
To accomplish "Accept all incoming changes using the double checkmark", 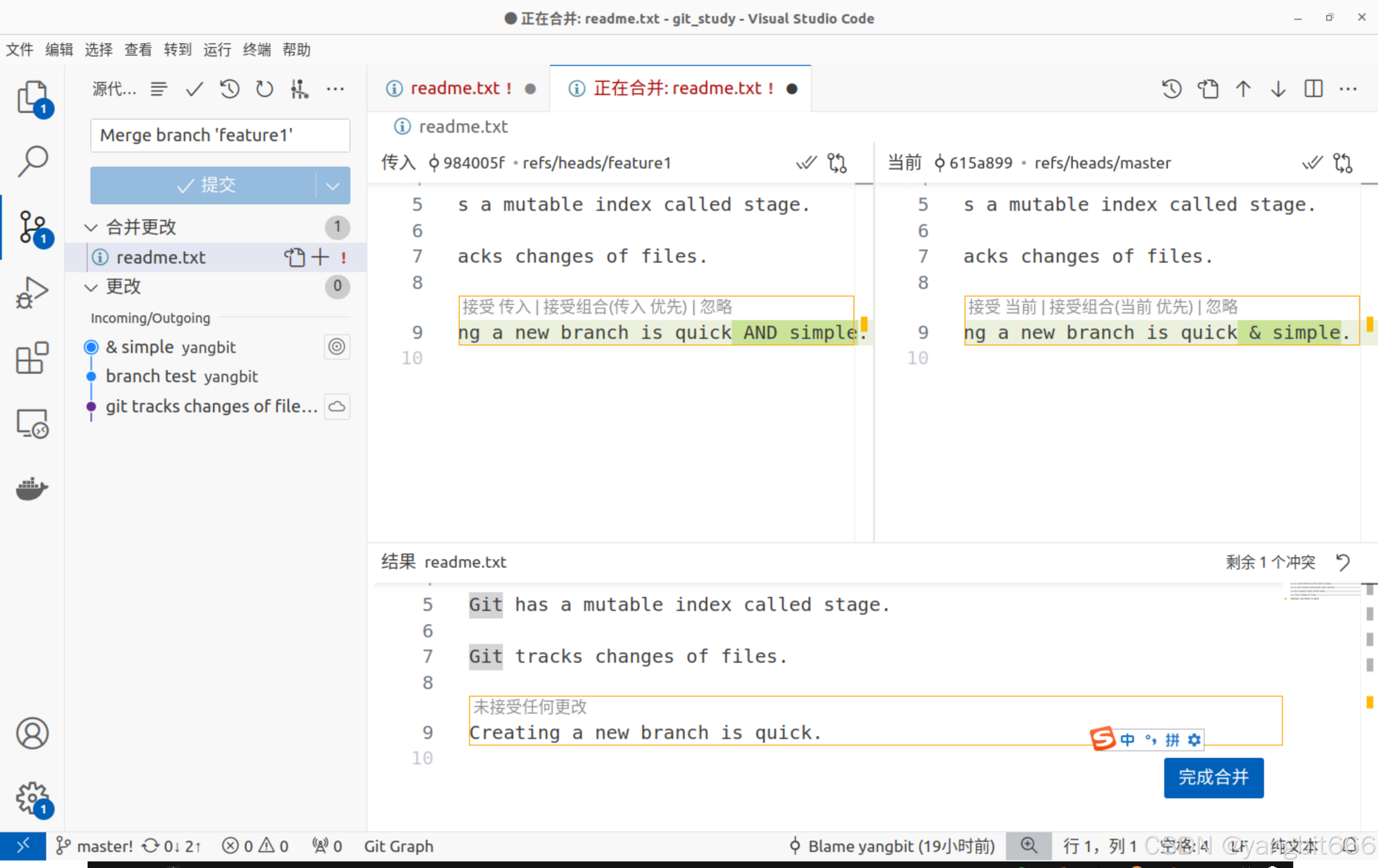I will [806, 163].
